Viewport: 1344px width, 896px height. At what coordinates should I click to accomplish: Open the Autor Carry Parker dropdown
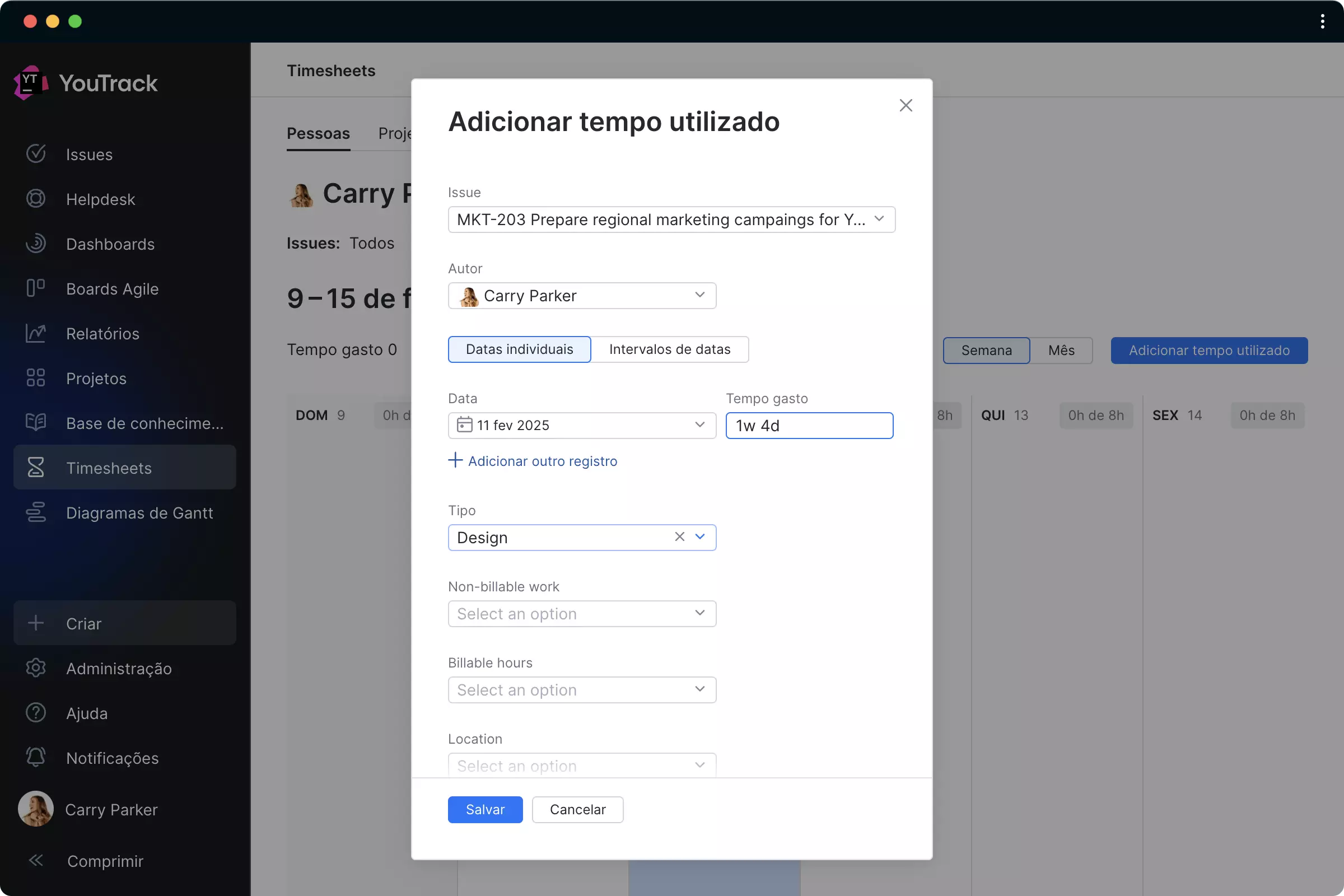[x=582, y=296]
